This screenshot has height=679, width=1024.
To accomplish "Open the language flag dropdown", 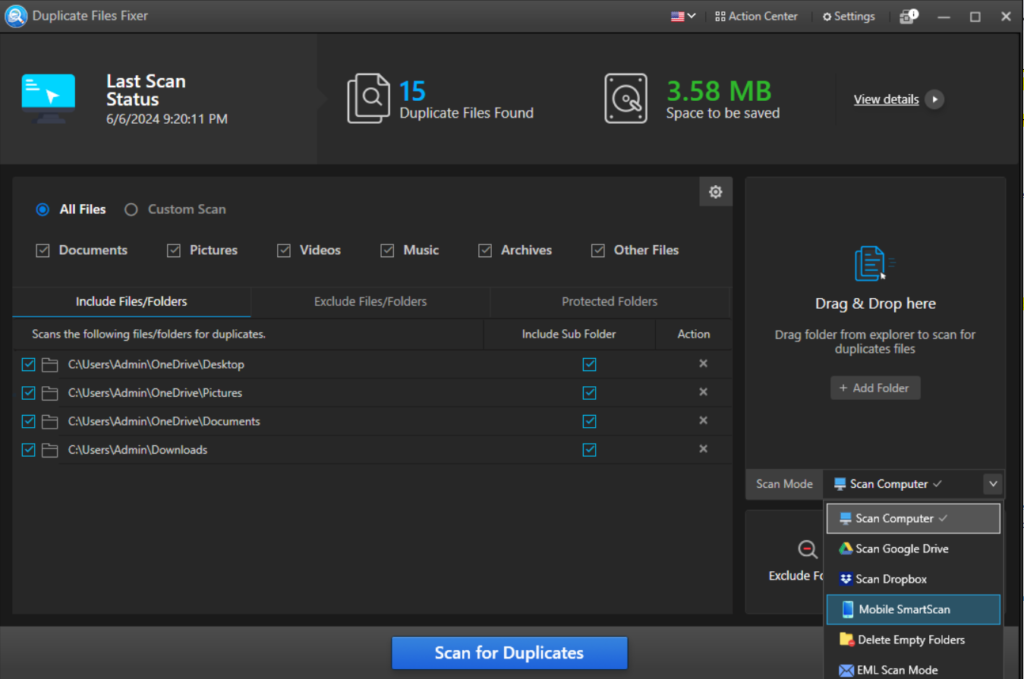I will pyautogui.click(x=684, y=17).
